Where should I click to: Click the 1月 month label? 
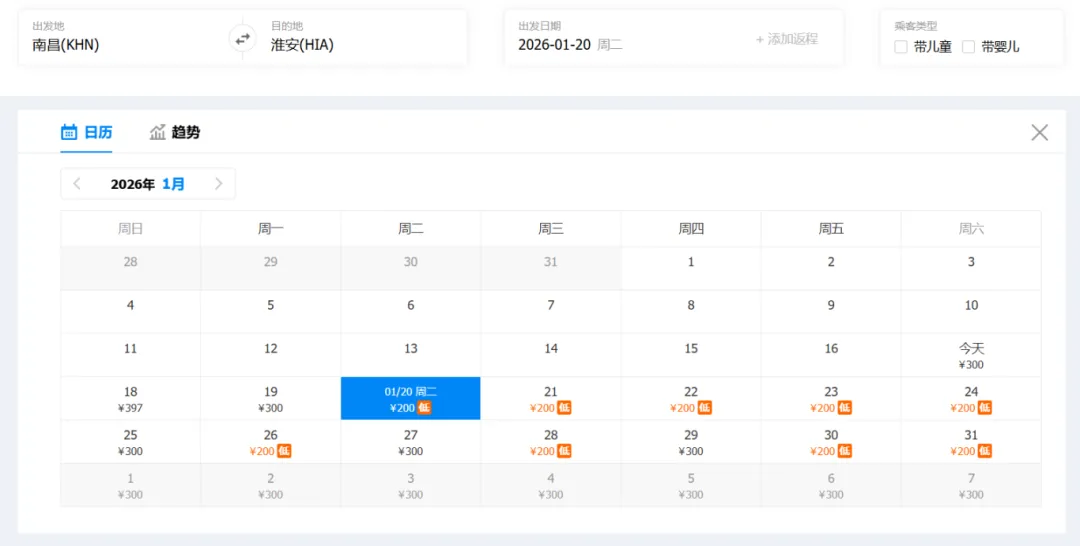(x=174, y=184)
